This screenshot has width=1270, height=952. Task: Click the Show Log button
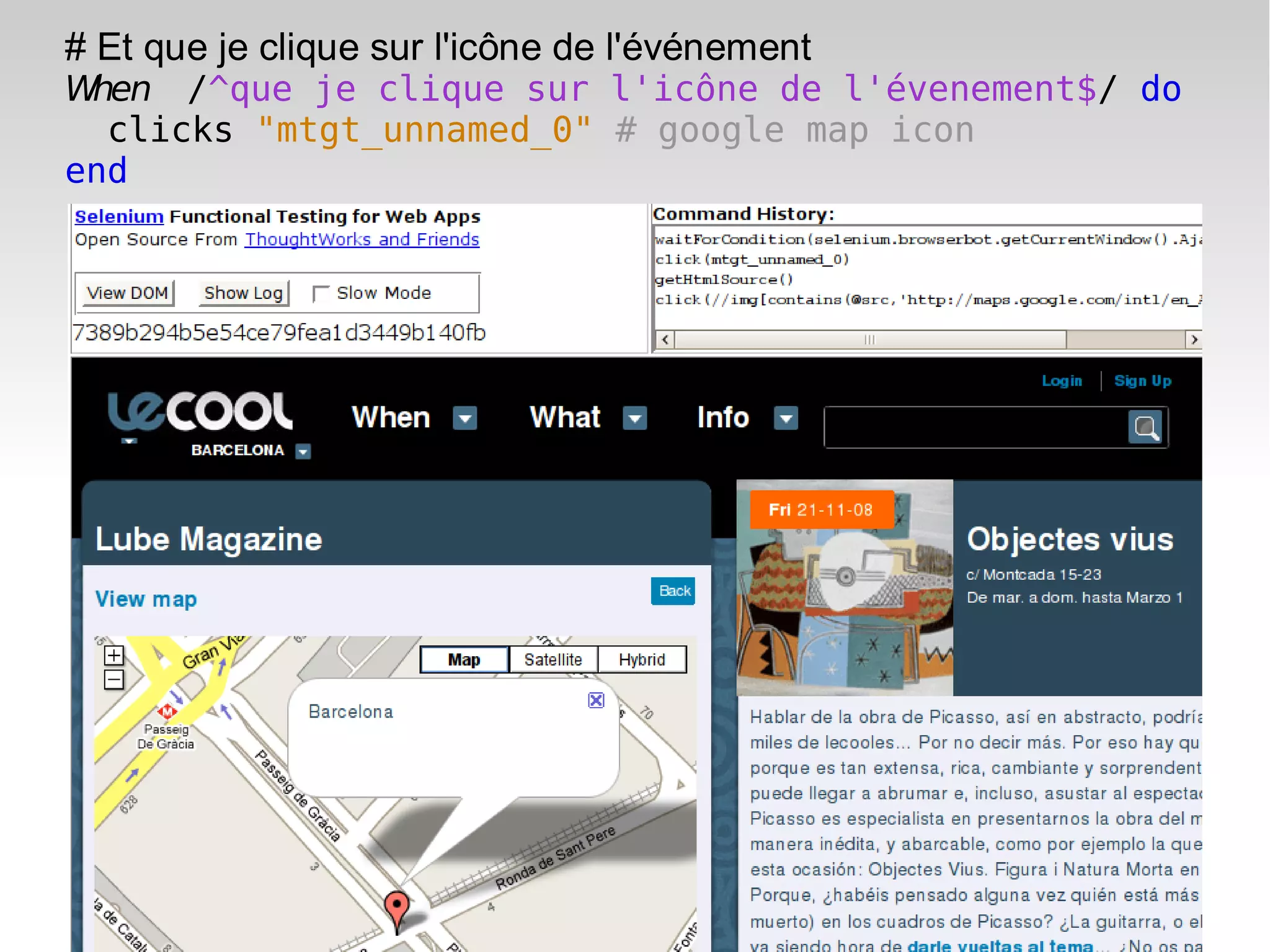click(x=244, y=293)
